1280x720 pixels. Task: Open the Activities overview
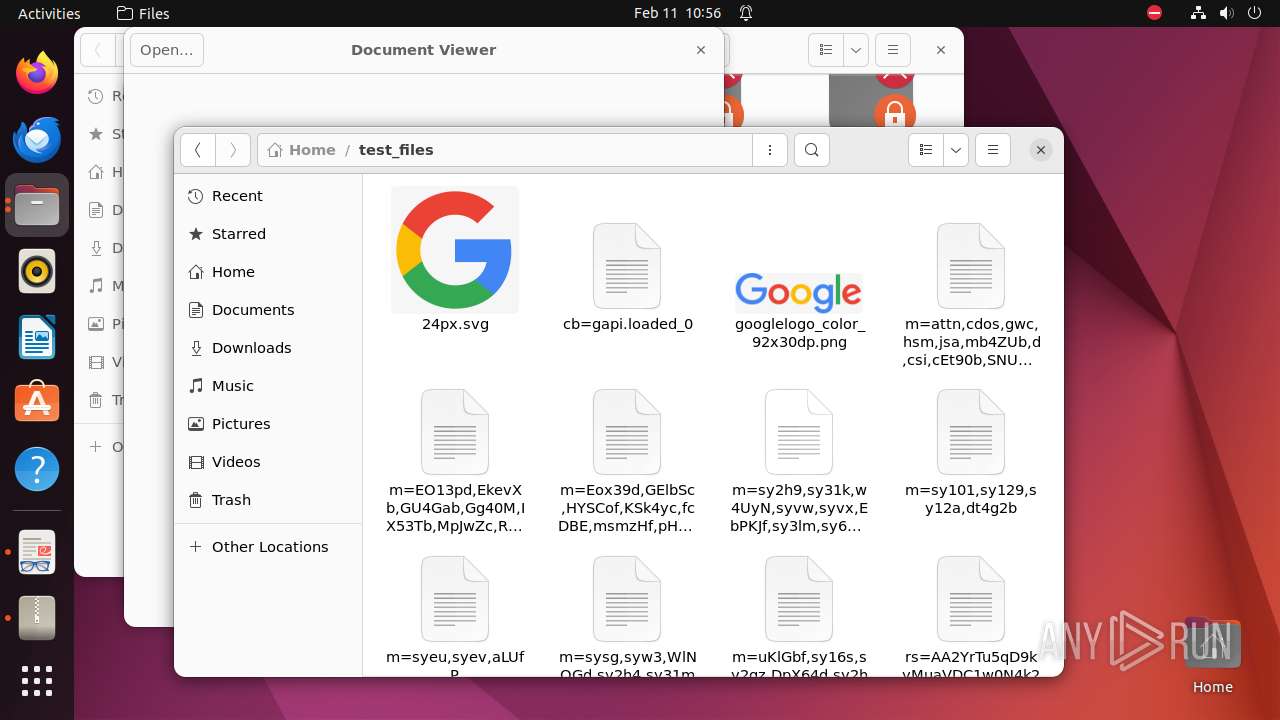point(49,13)
